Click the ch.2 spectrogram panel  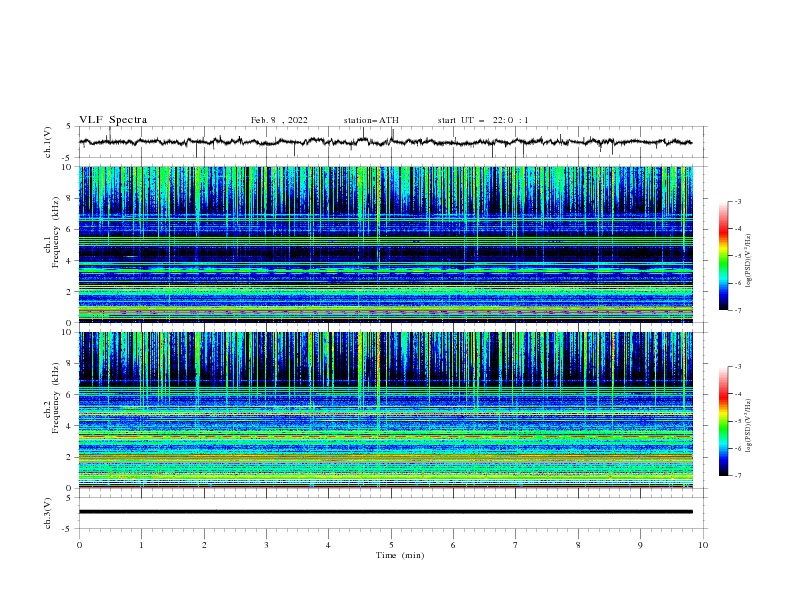tap(386, 410)
